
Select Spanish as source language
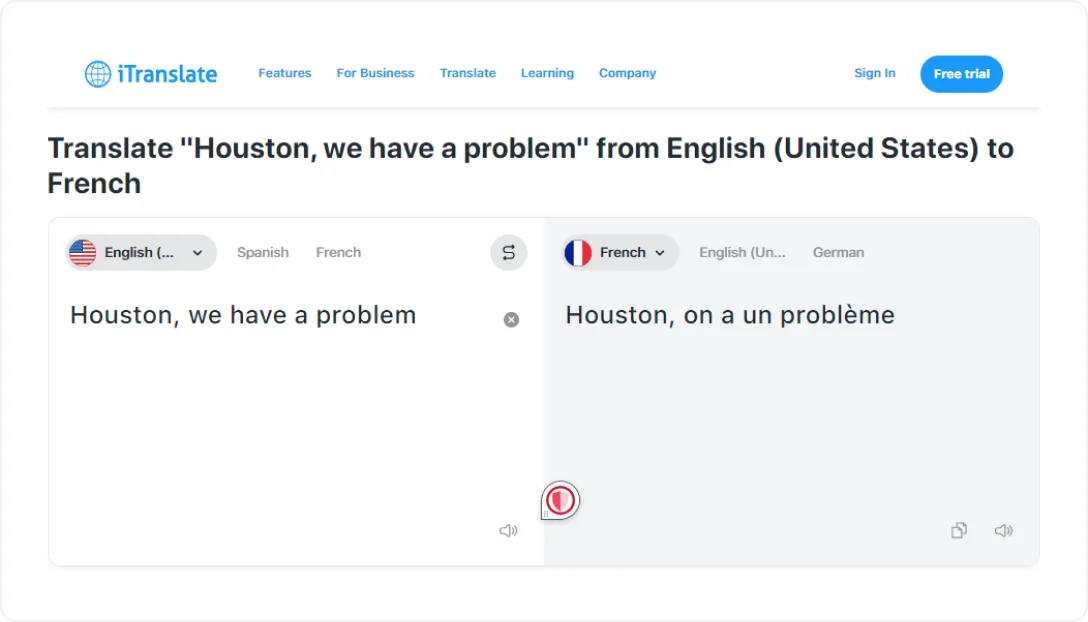coord(263,253)
